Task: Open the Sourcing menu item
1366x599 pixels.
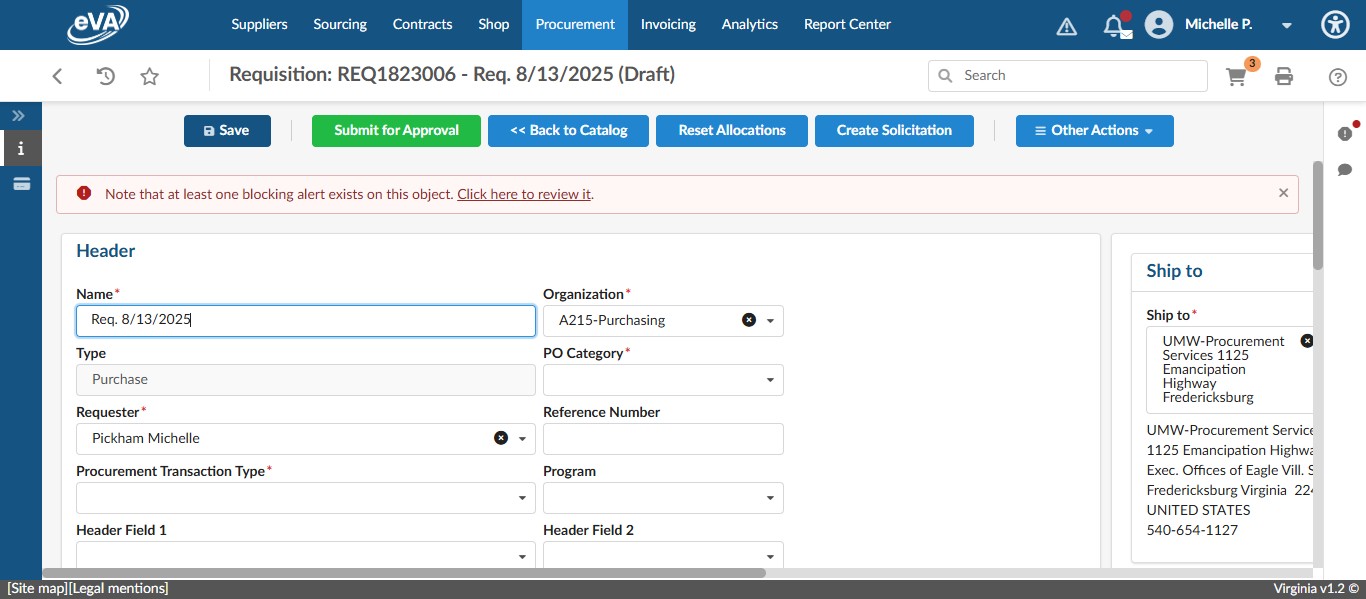Action: tap(339, 24)
